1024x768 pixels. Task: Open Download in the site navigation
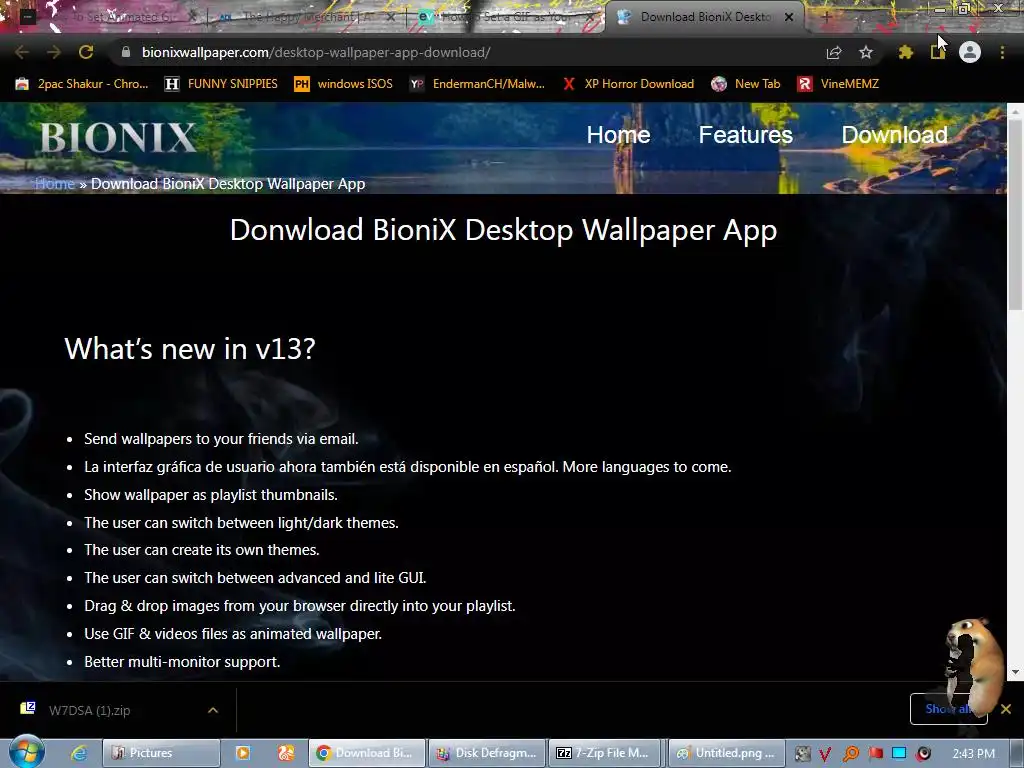pyautogui.click(x=894, y=135)
